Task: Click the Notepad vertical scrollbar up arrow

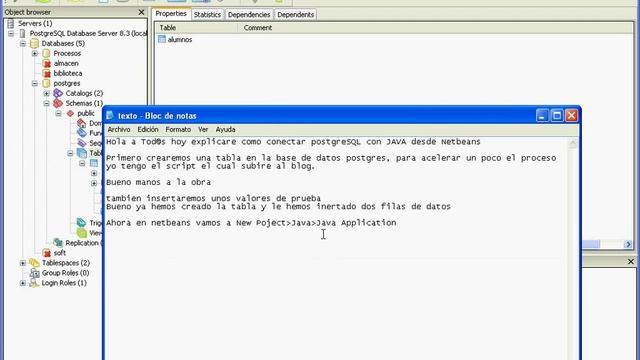Action: click(x=572, y=143)
